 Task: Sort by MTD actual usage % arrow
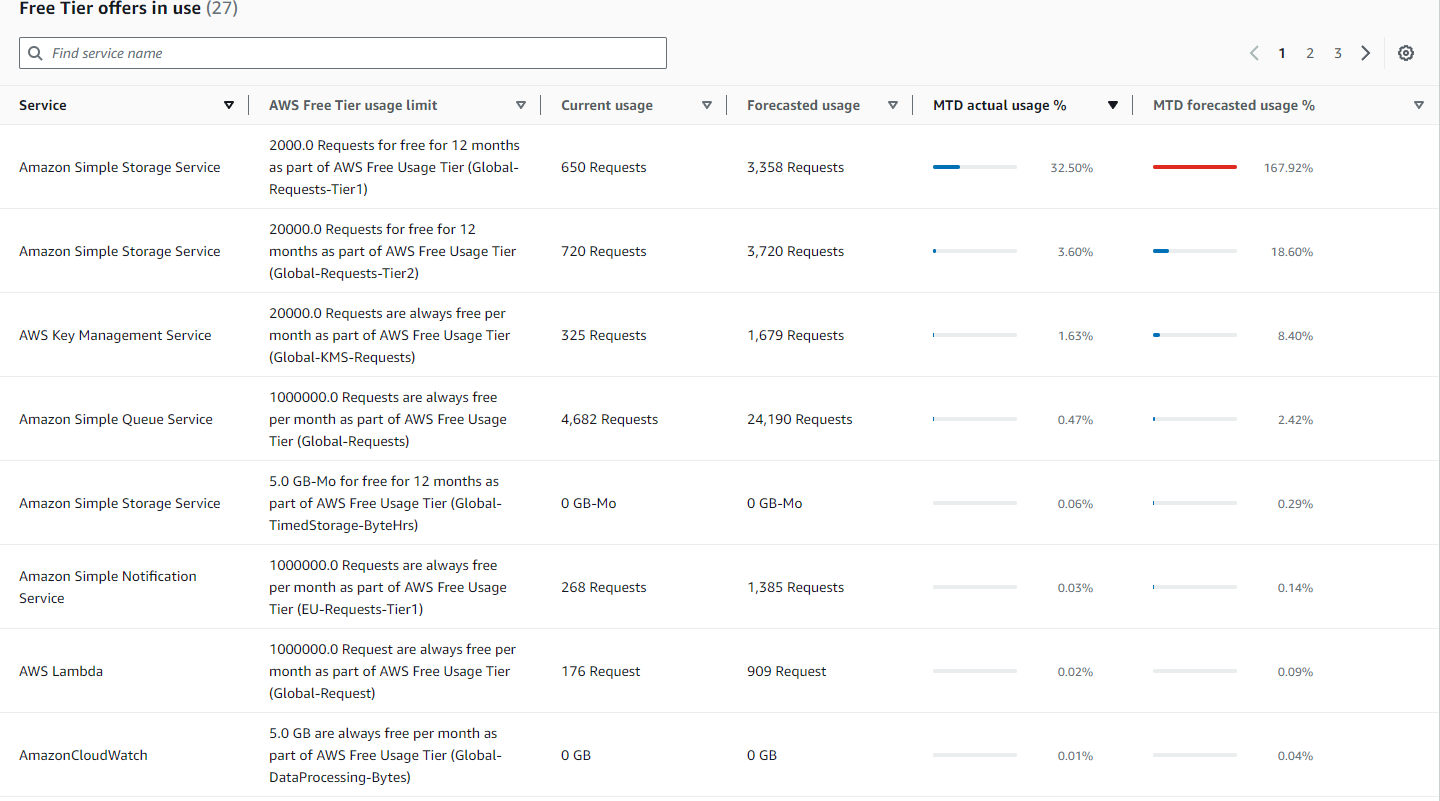pyautogui.click(x=1113, y=105)
